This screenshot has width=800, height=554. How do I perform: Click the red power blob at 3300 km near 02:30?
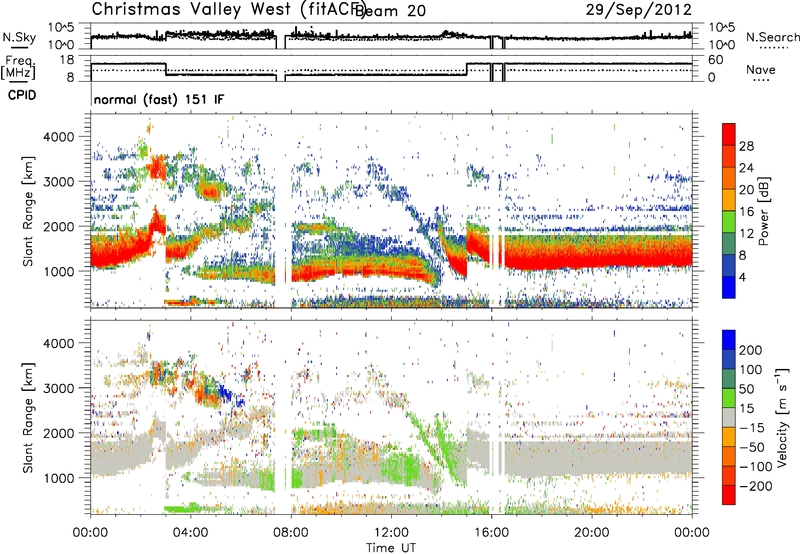[157, 167]
